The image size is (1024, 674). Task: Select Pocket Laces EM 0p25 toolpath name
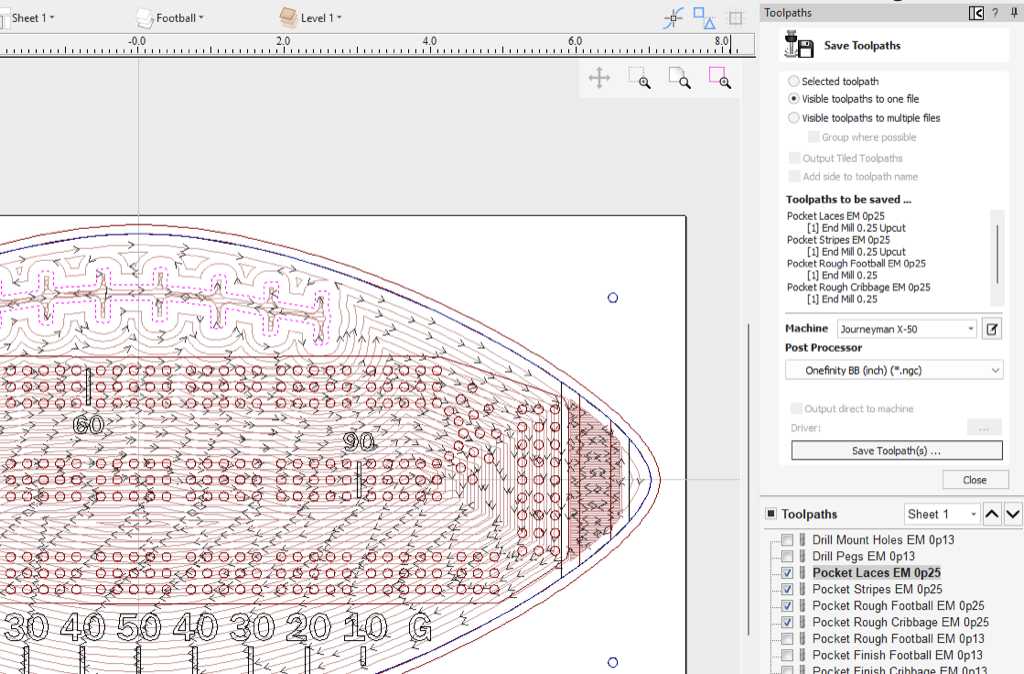(x=876, y=573)
